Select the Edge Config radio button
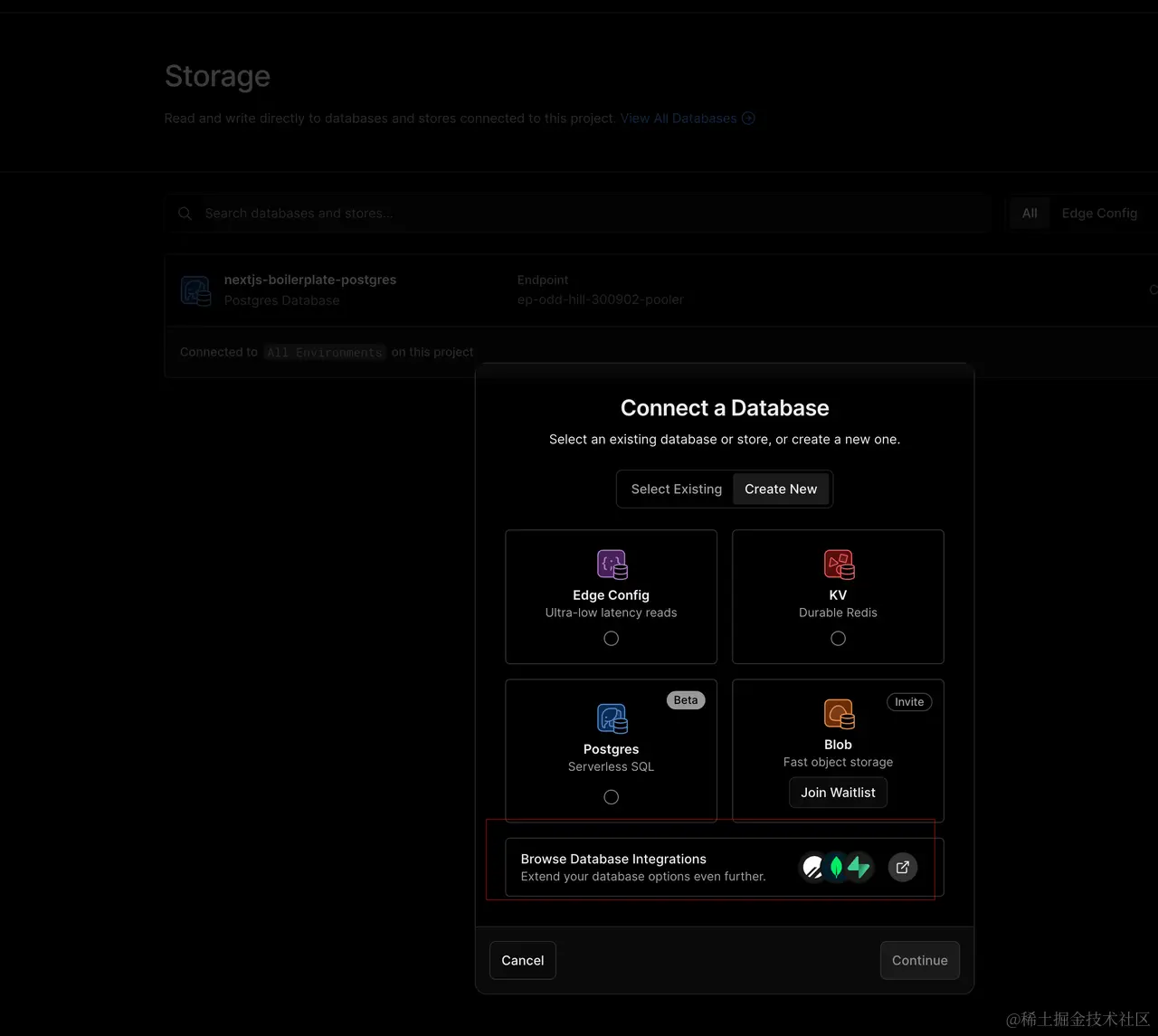 [x=612, y=639]
